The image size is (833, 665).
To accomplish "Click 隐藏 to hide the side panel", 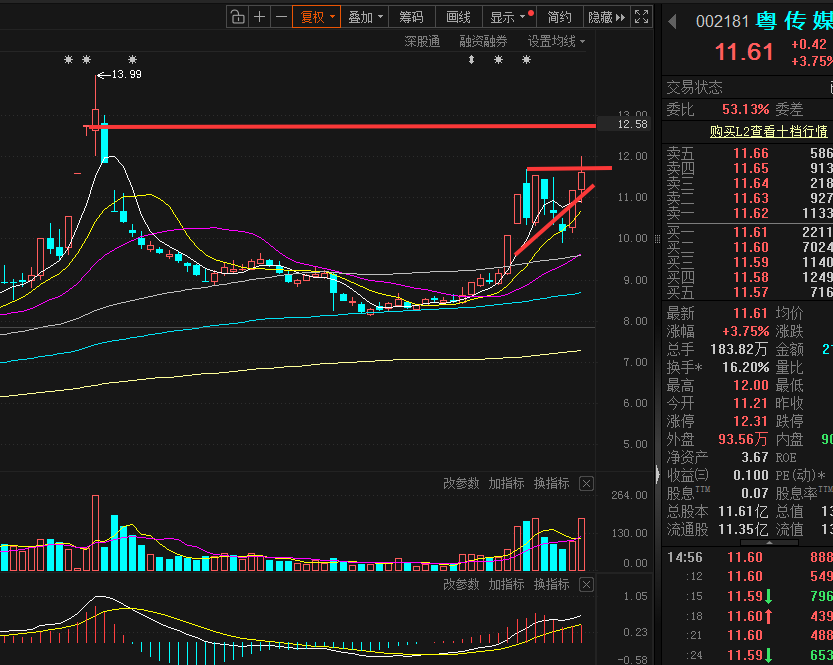I will point(606,17).
